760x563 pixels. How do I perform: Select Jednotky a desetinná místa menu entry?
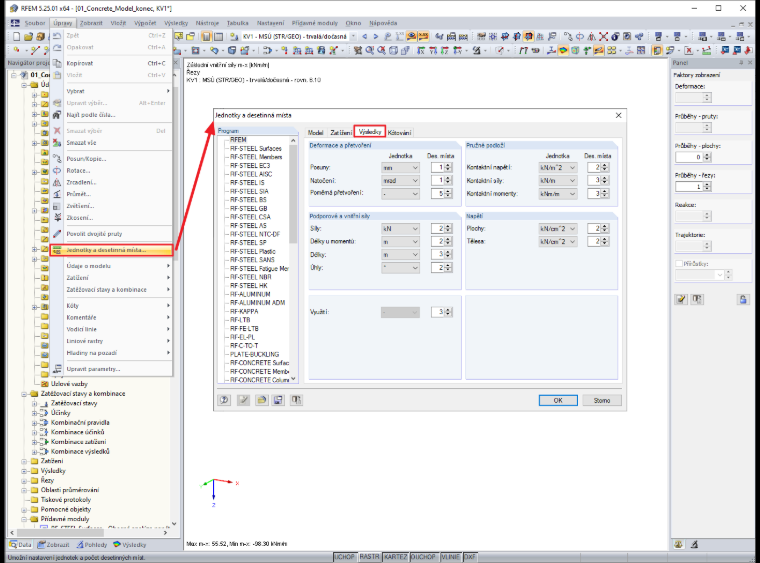[111, 250]
